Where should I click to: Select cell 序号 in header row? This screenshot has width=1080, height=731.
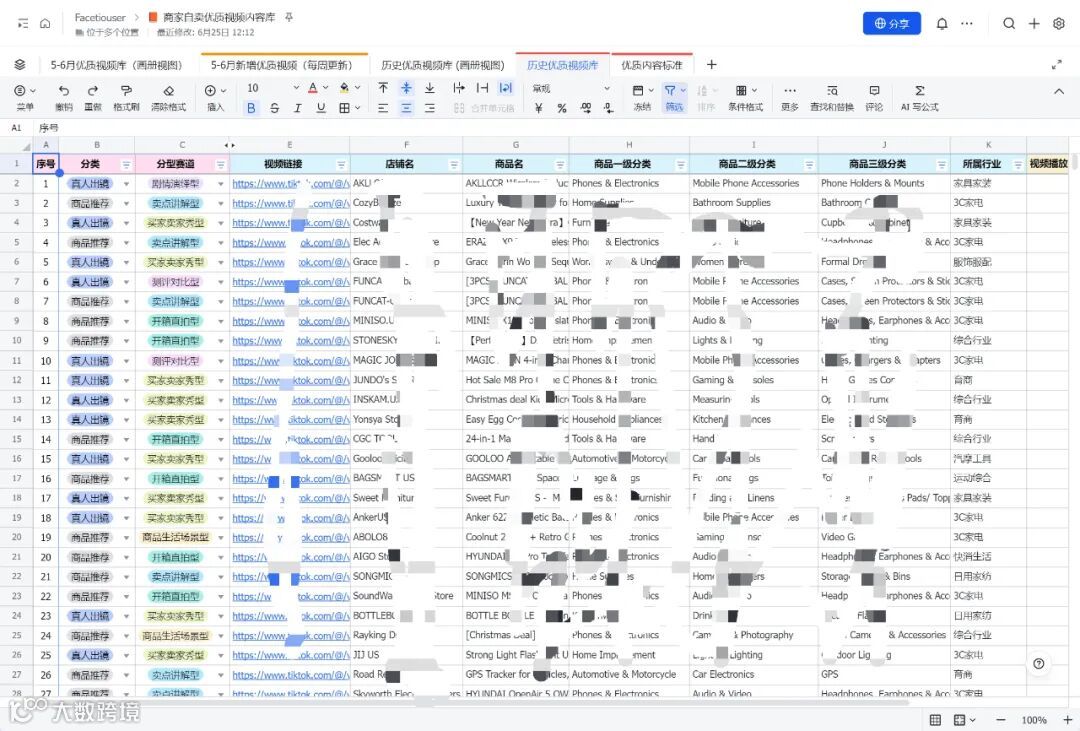pos(45,164)
